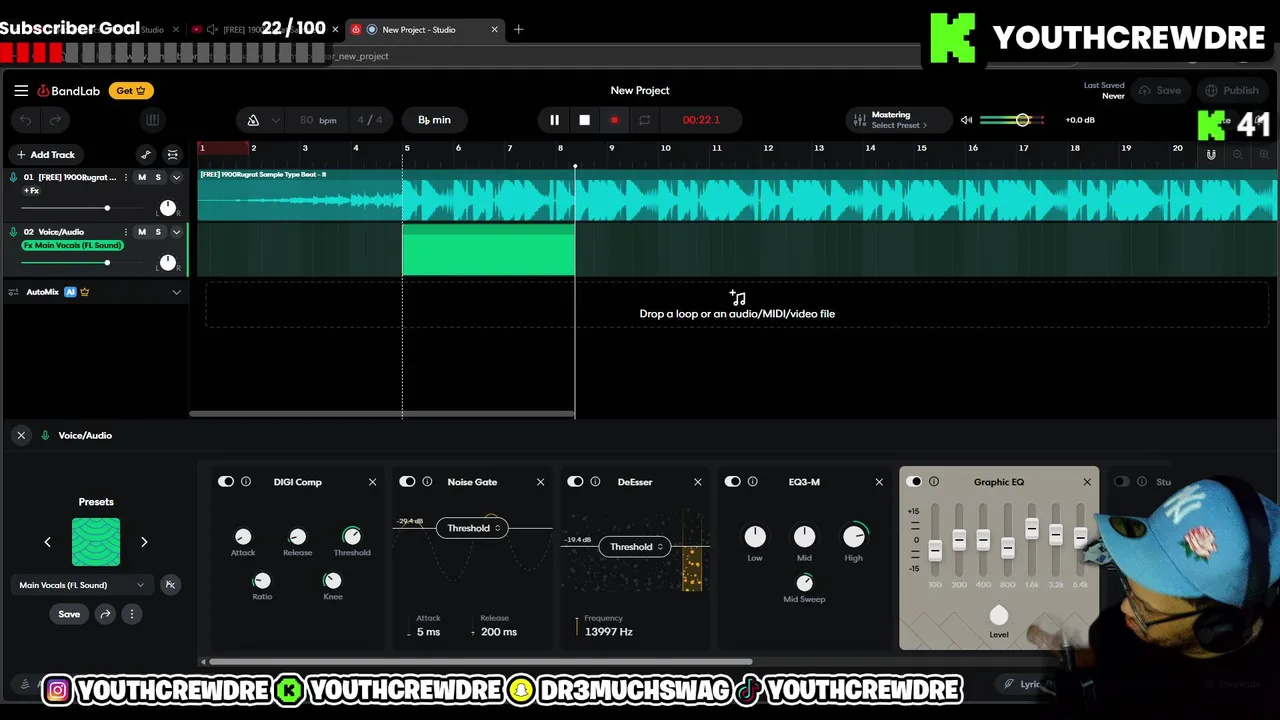Show info for DeEsser effect

click(x=595, y=482)
